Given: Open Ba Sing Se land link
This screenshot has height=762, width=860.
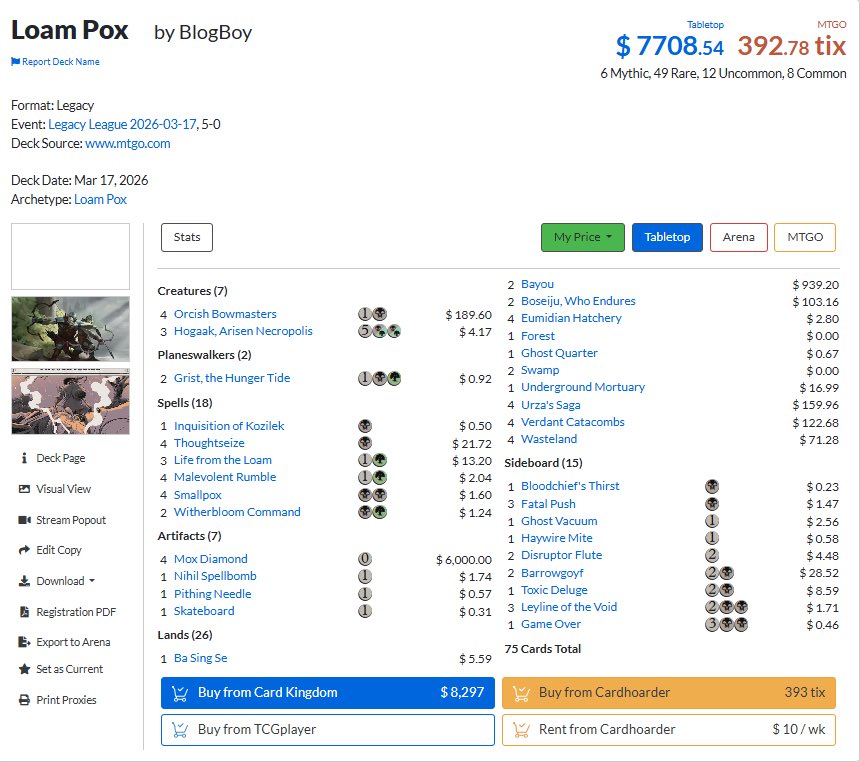Looking at the screenshot, I should pyautogui.click(x=200, y=658).
